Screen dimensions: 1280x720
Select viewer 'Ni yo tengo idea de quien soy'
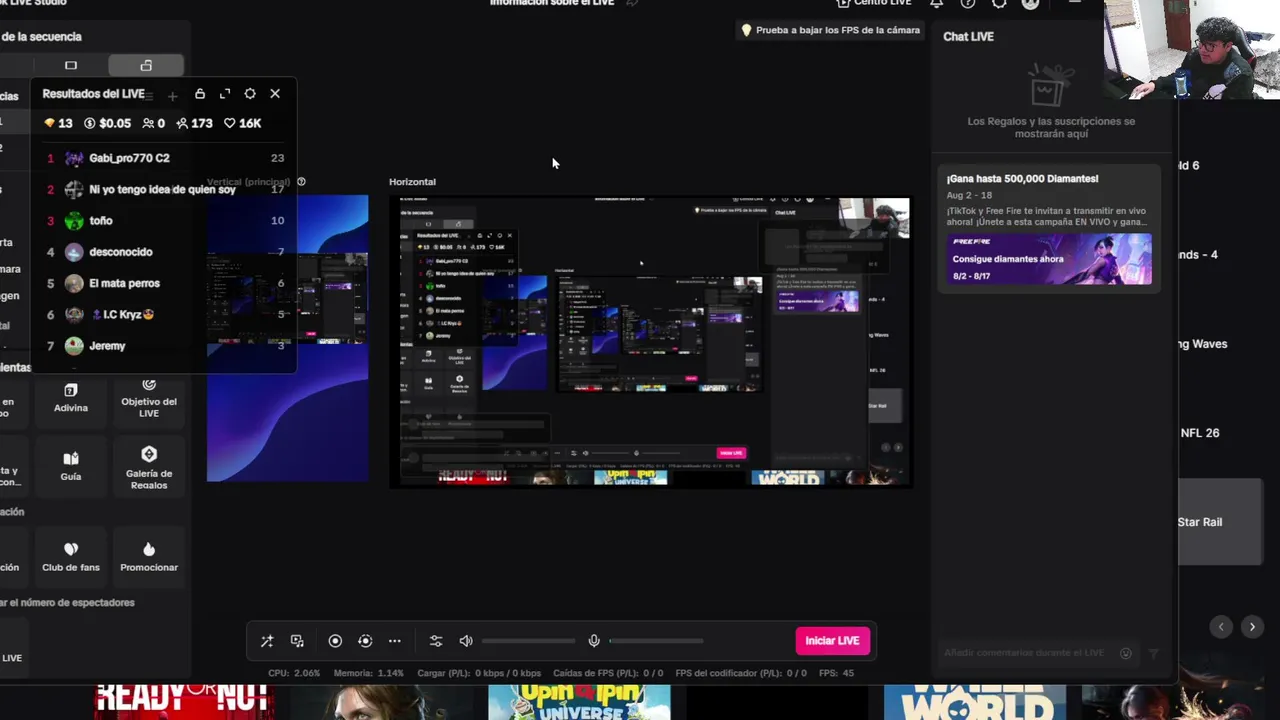(x=165, y=189)
